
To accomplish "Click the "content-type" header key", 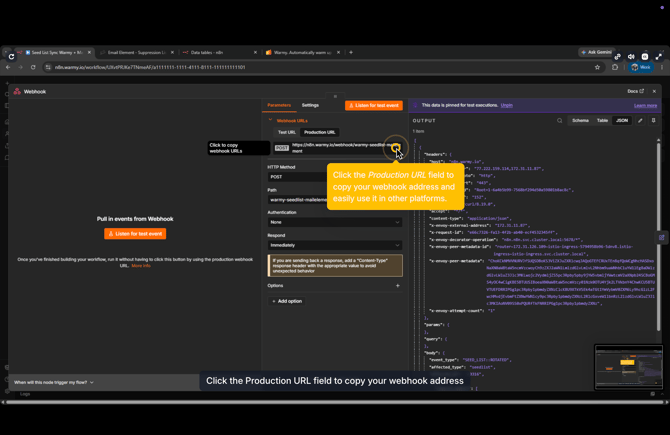I will 446,218.
